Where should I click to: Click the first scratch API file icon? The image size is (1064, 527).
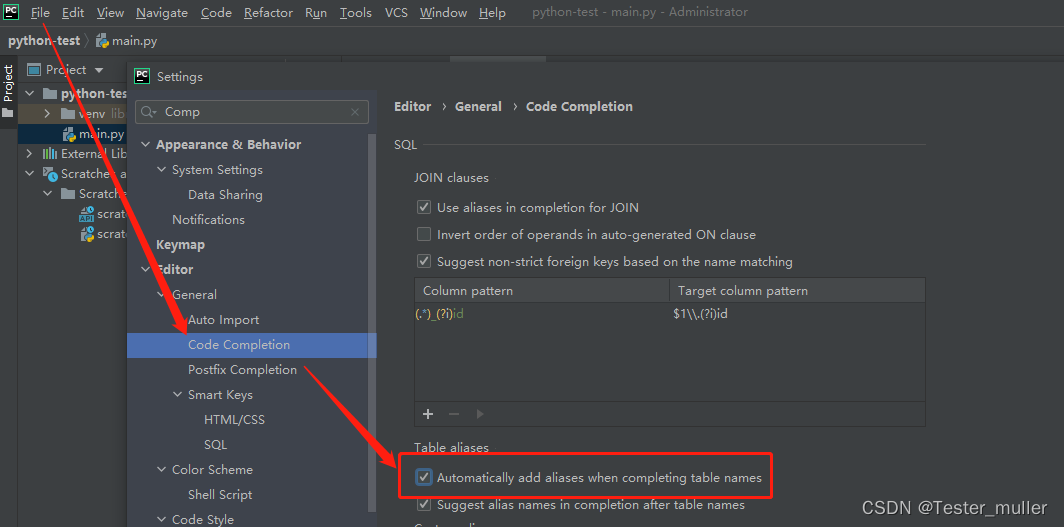86,215
